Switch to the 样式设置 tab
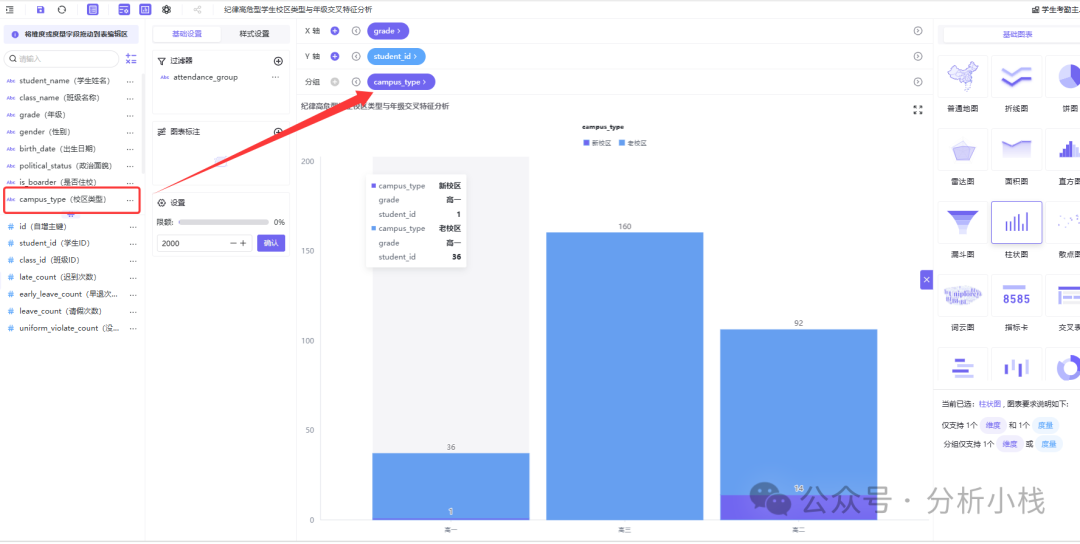Image resolution: width=1080 pixels, height=544 pixels. coord(254,34)
